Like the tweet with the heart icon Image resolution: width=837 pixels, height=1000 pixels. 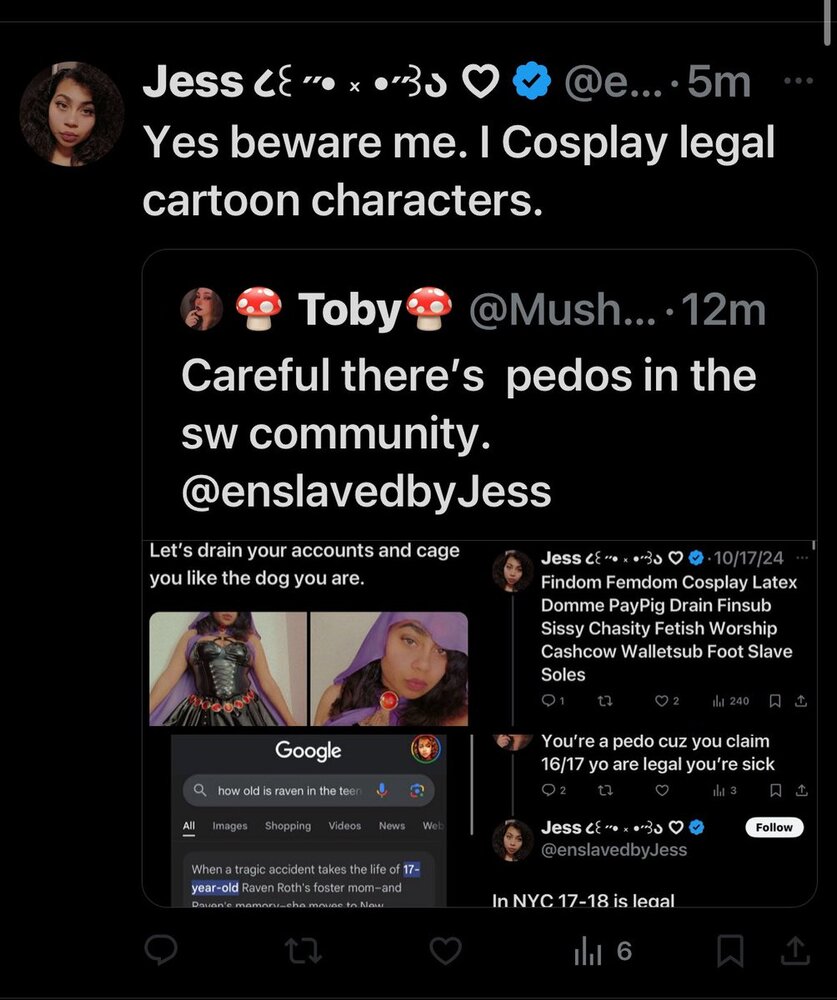tap(447, 950)
